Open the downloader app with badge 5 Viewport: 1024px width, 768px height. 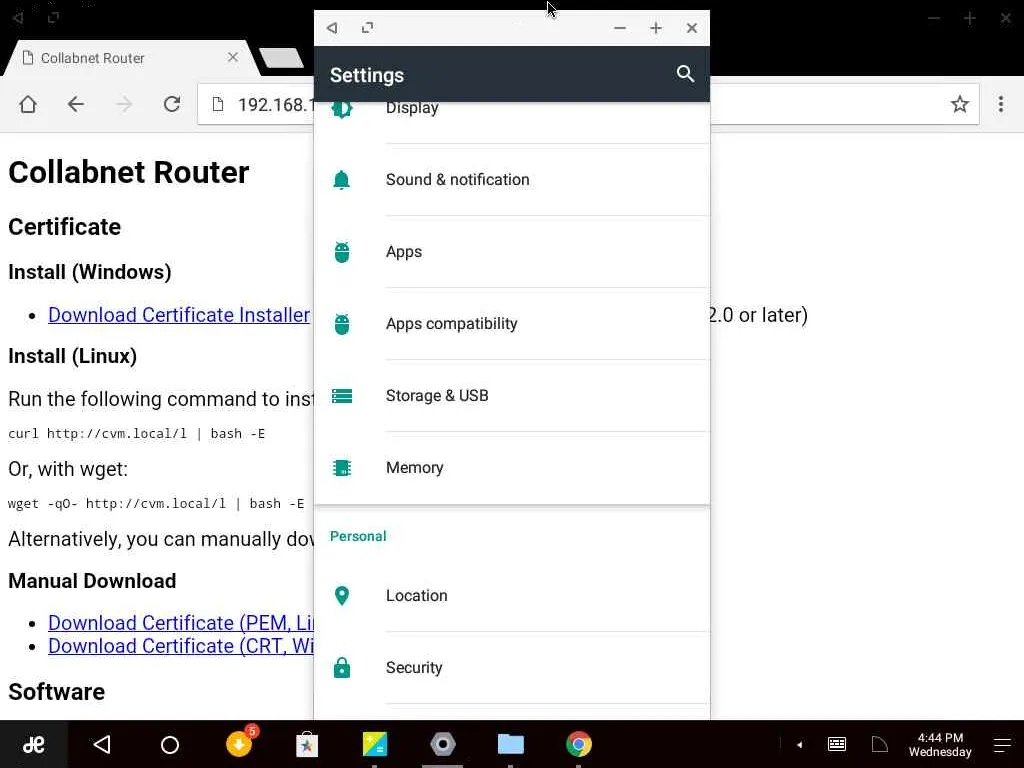[240, 743]
